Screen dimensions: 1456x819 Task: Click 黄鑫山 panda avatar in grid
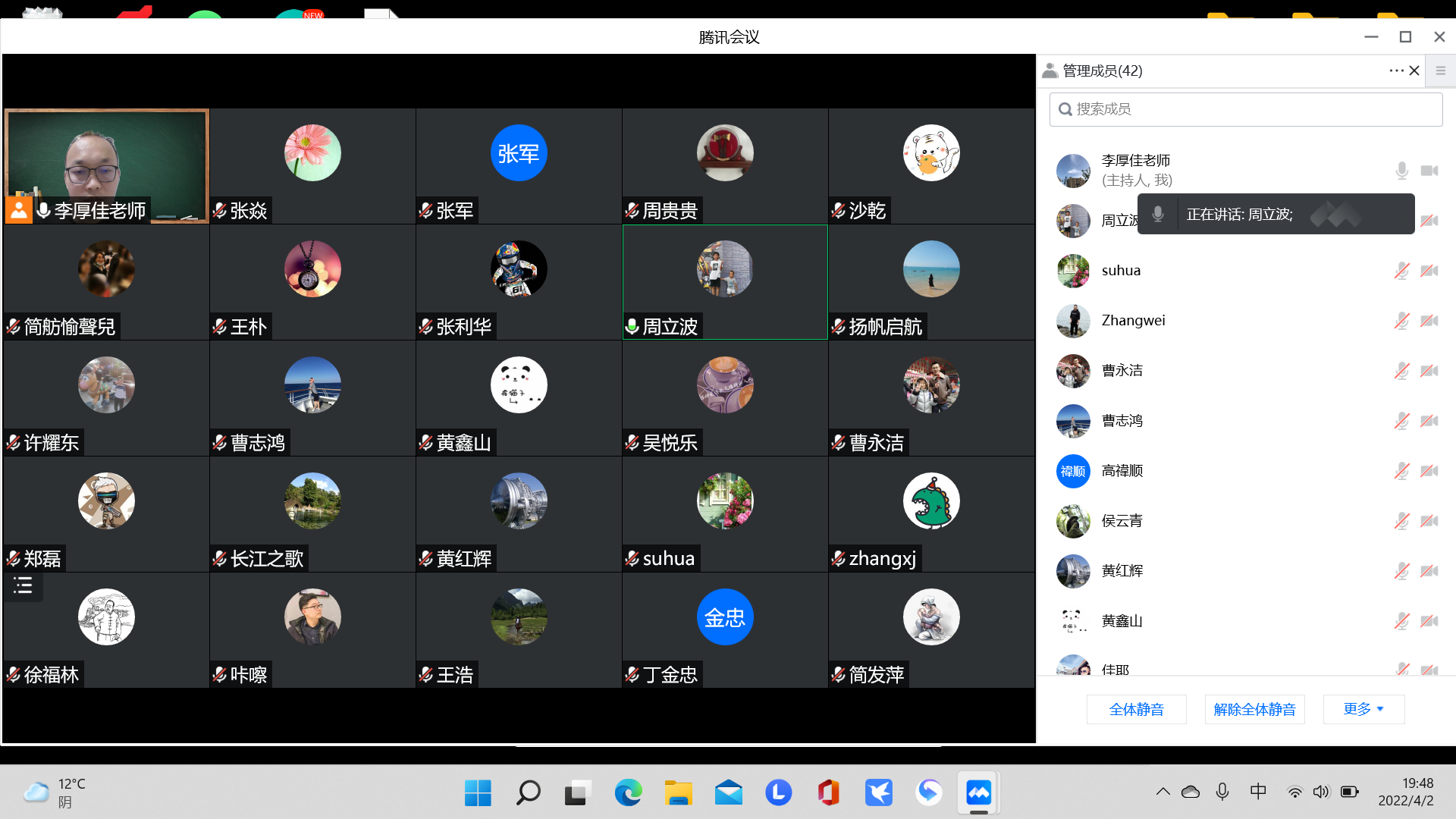click(x=519, y=385)
